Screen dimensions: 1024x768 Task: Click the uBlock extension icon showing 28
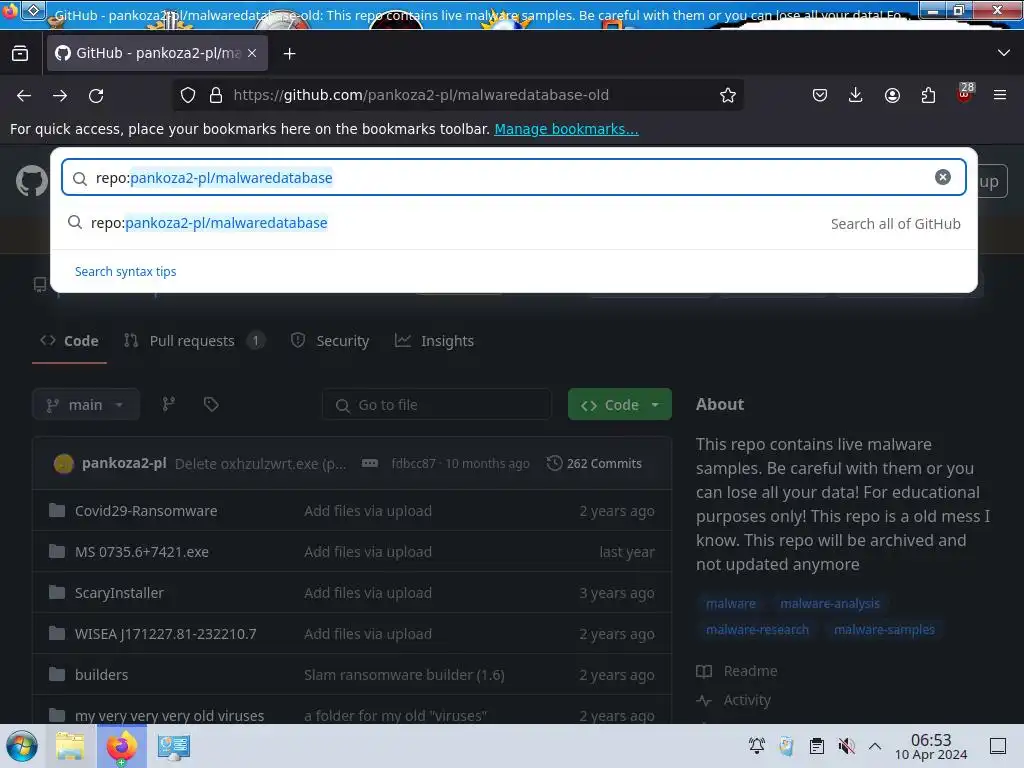coord(965,93)
